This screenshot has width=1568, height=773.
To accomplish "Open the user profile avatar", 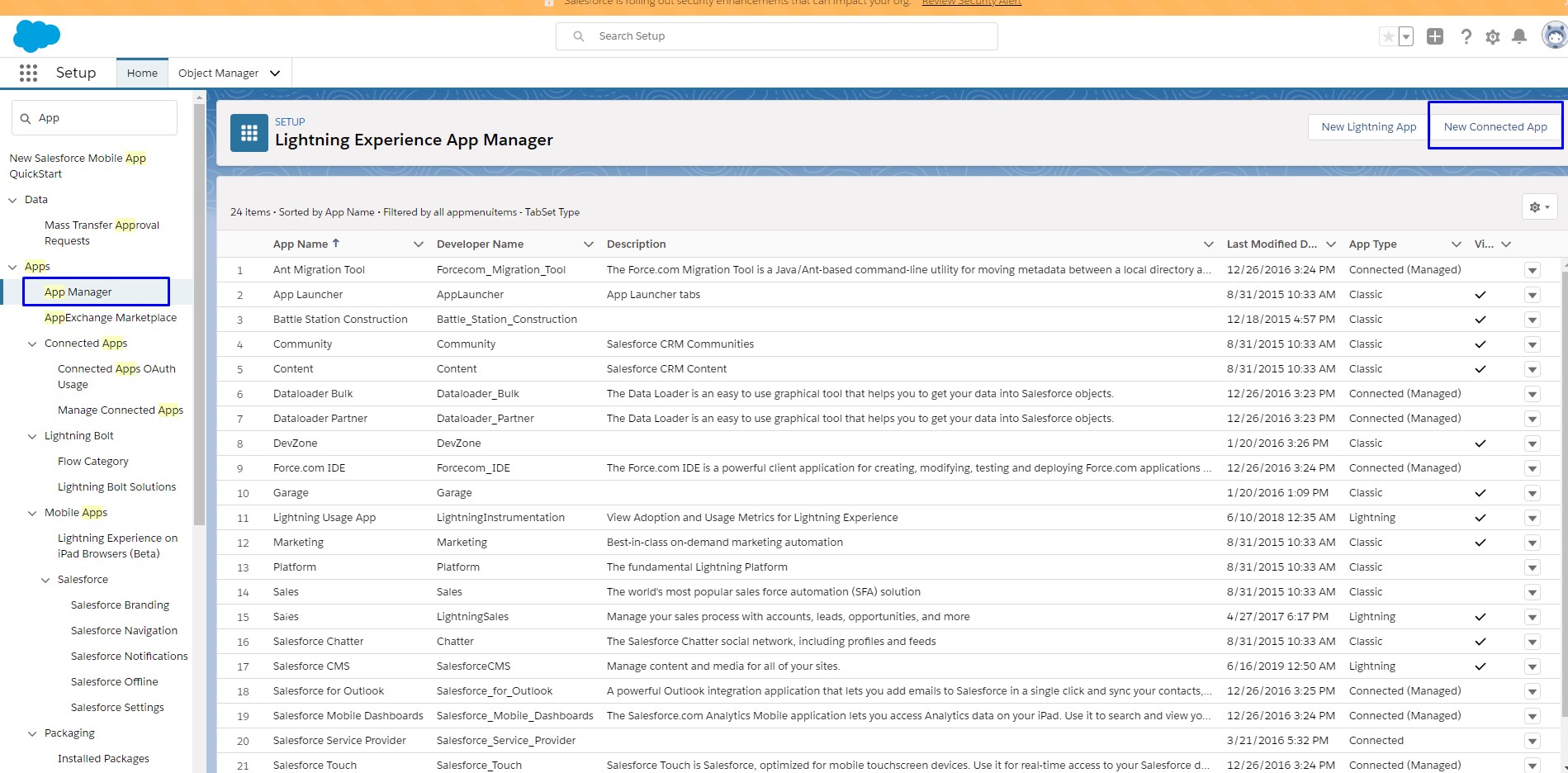I will coord(1555,36).
